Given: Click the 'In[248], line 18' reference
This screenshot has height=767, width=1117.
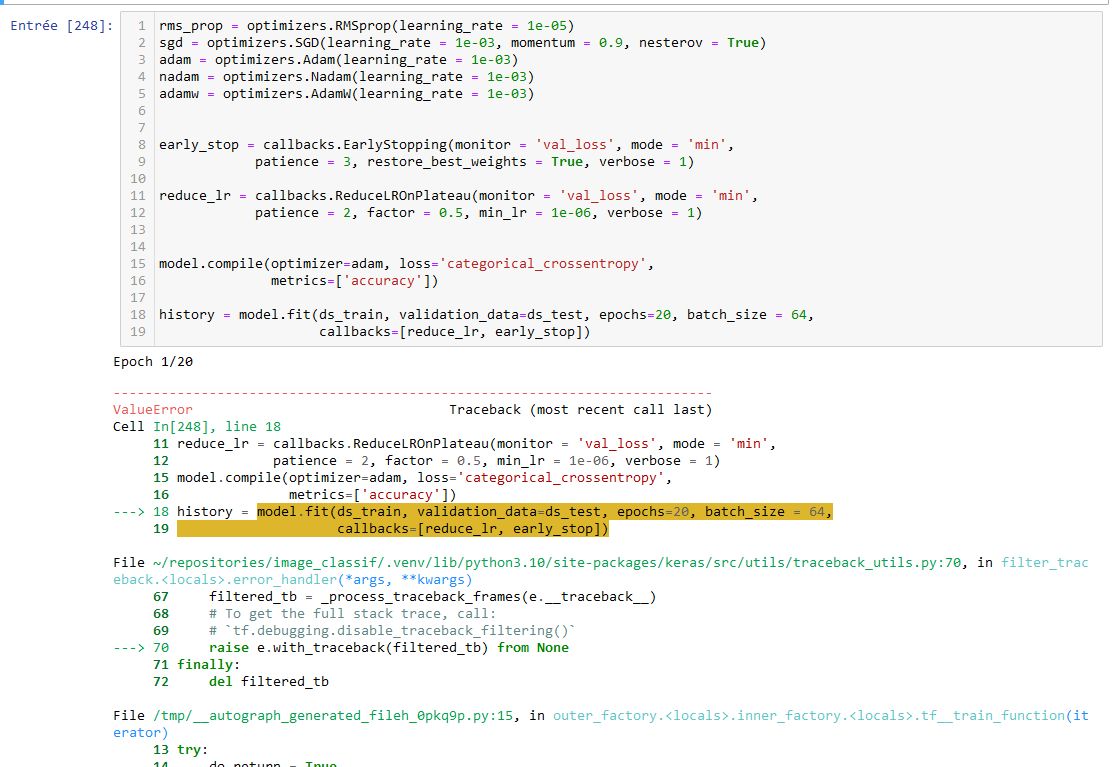Looking at the screenshot, I should (217, 427).
